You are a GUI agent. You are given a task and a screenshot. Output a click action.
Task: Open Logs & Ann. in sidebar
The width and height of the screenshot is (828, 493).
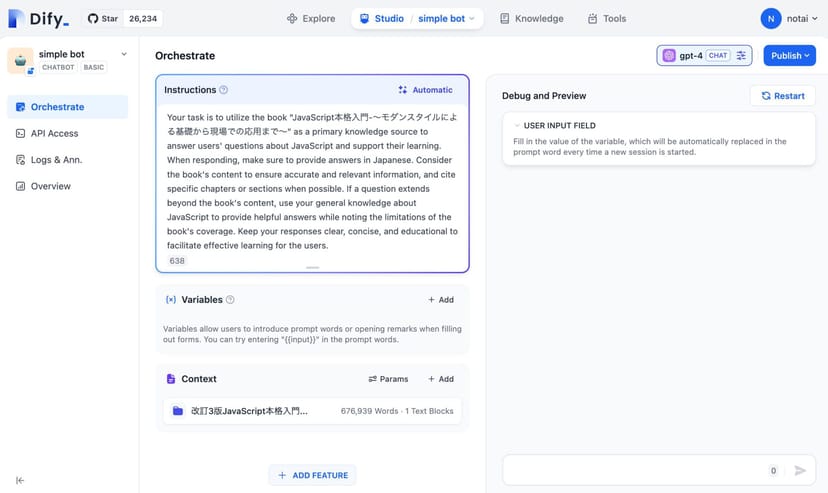pos(55,160)
